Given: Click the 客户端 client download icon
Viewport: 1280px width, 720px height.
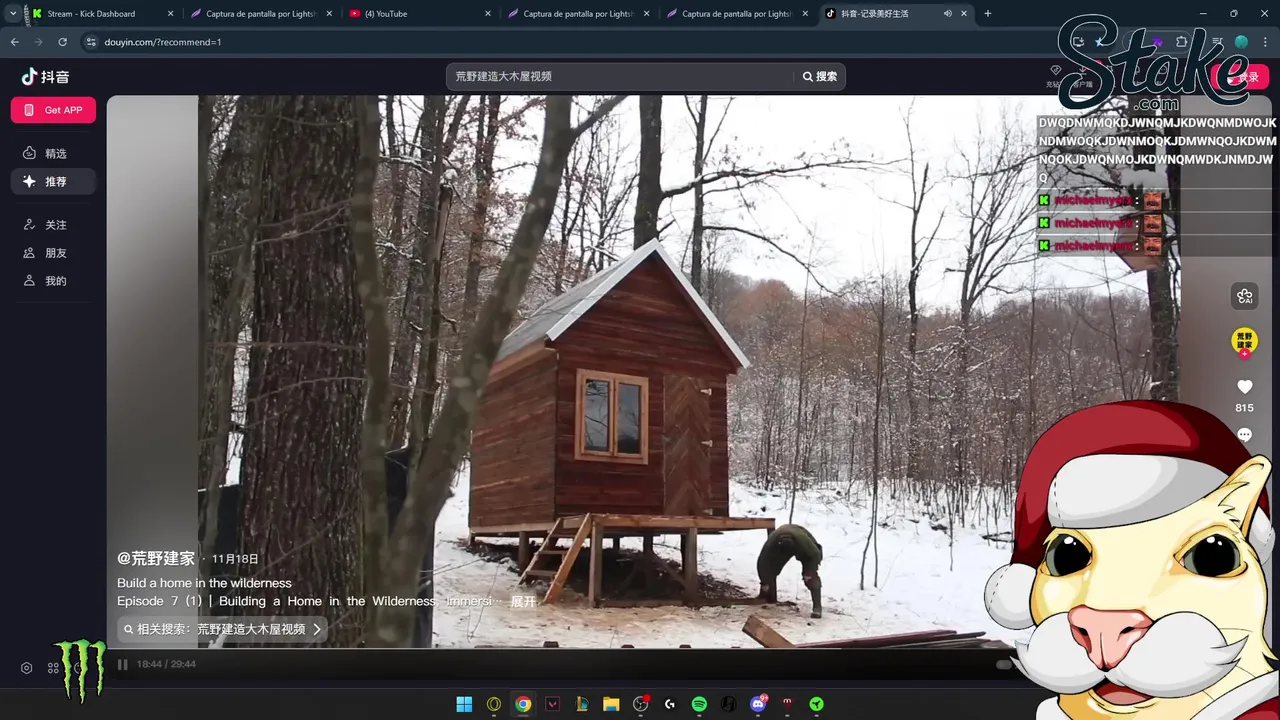Looking at the screenshot, I should (1083, 75).
